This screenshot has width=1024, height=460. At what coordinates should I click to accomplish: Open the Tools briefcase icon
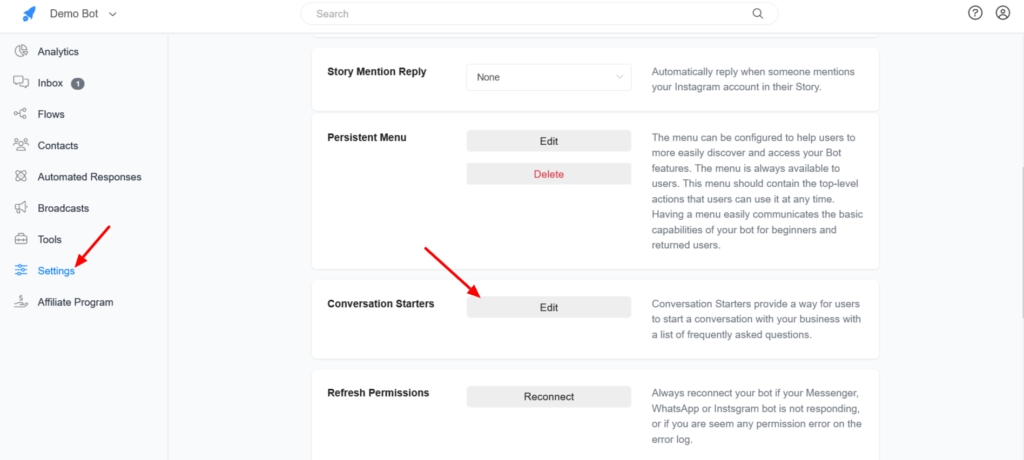pos(21,239)
